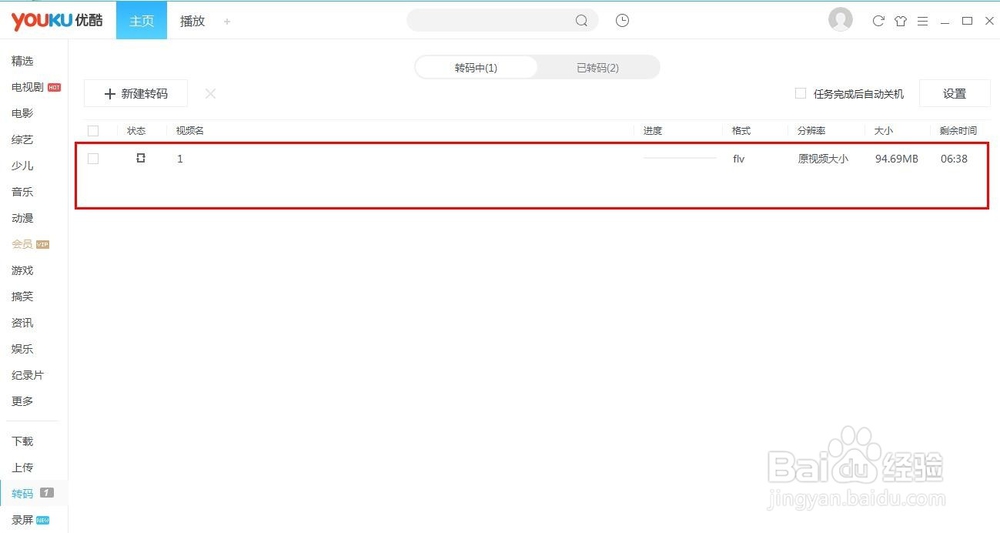This screenshot has height=533, width=1000.
Task: Click the 状态 column header
Action: click(x=136, y=131)
